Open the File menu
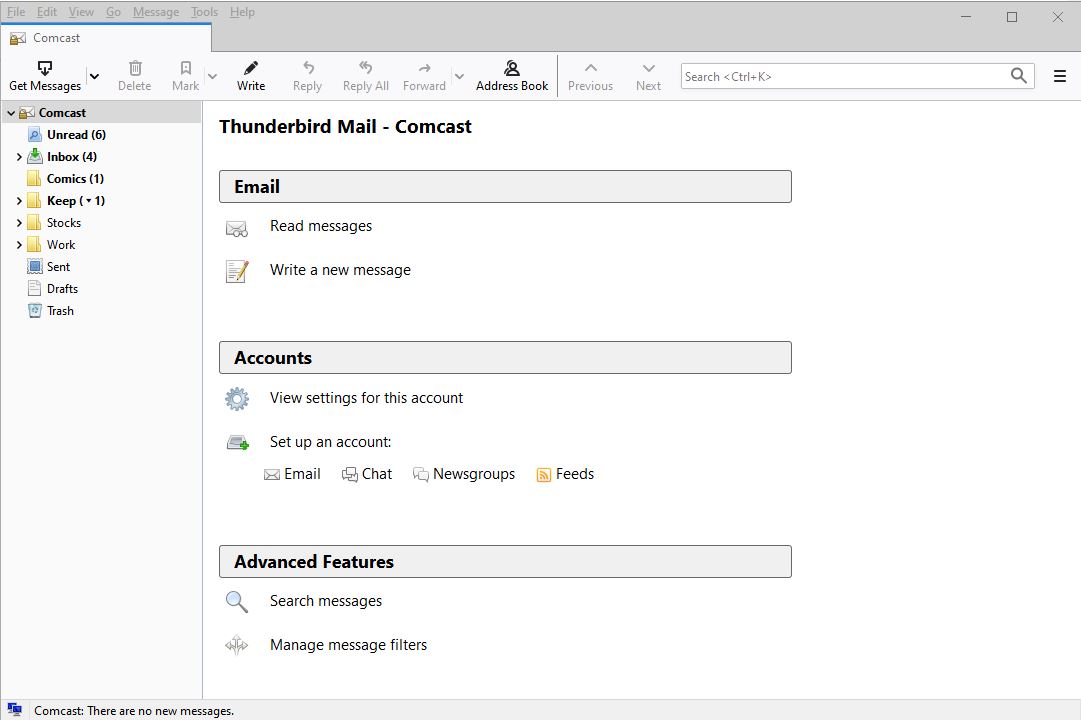 tap(16, 12)
